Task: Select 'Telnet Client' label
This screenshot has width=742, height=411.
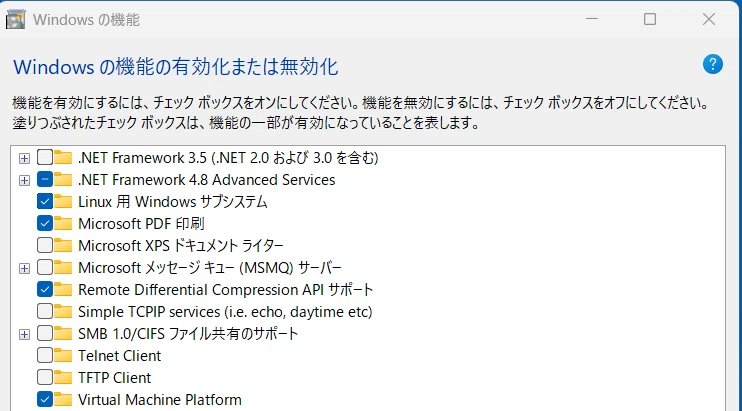Action: coord(120,356)
